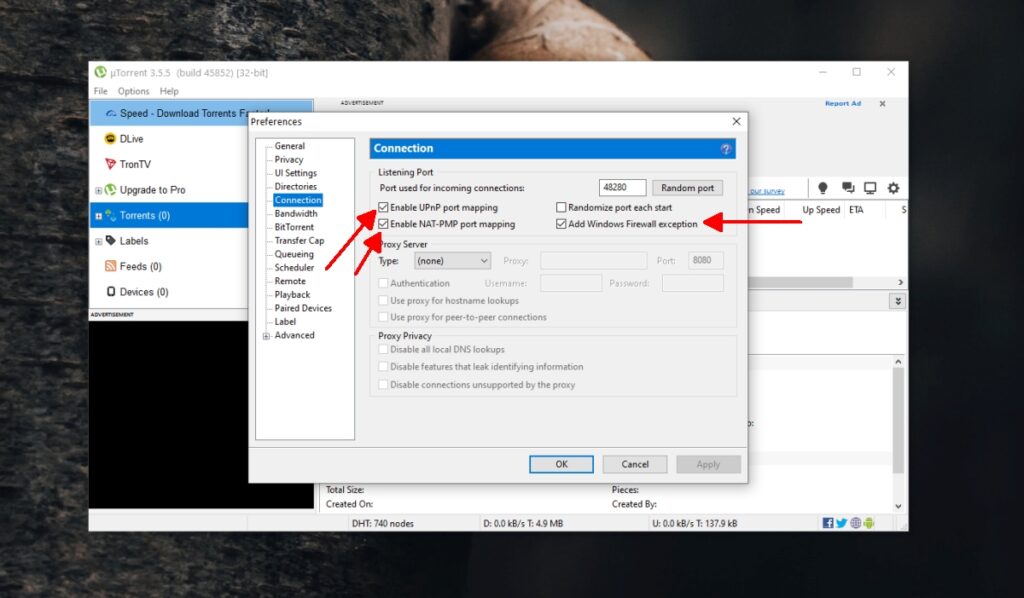Apply preferences with the OK button
This screenshot has height=598, width=1024.
pos(560,464)
